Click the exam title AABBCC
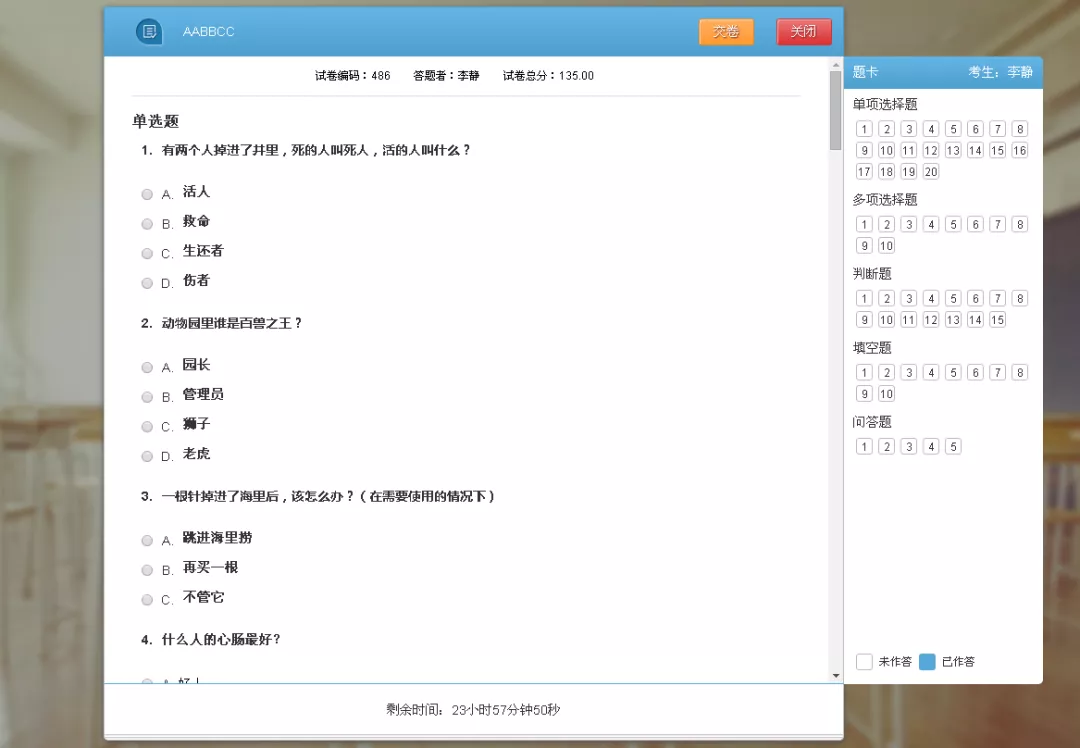Screen dimensions: 1080x748 pyautogui.click(x=209, y=32)
